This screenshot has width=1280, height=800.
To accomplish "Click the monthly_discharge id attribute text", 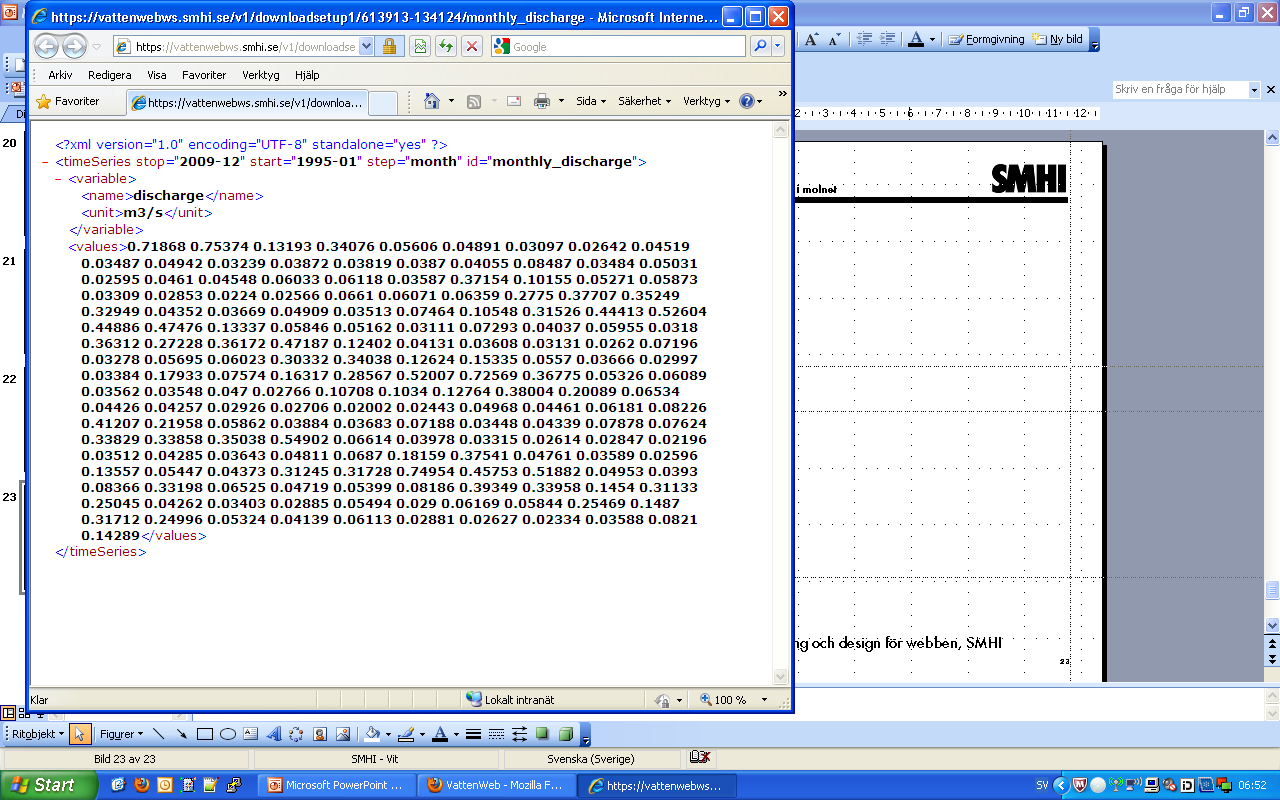I will point(562,161).
